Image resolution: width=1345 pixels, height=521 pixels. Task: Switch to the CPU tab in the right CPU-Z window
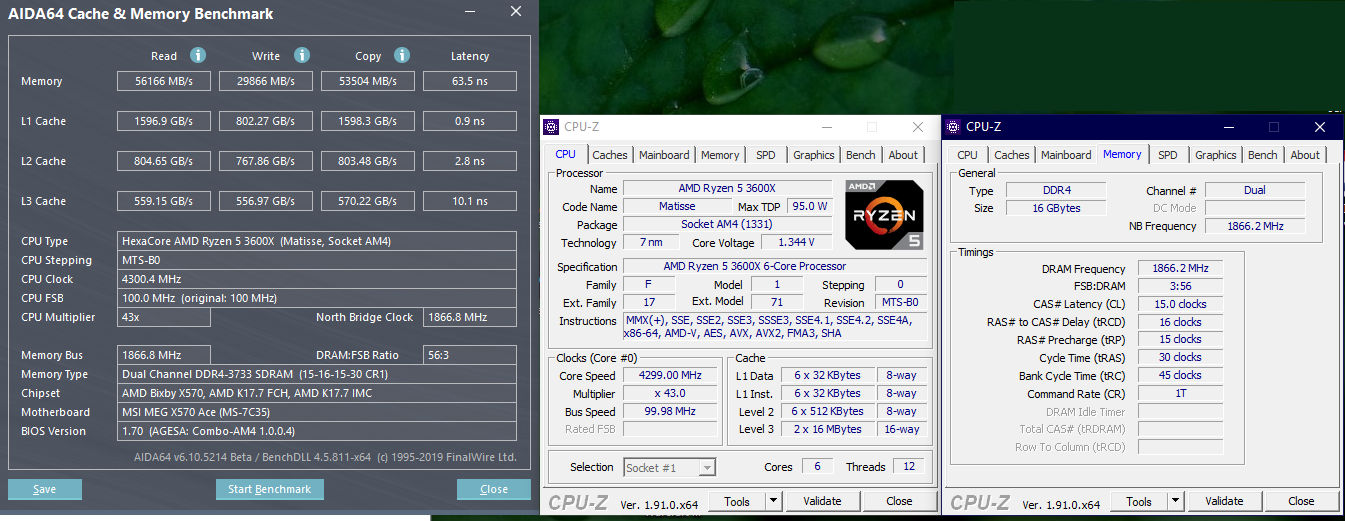tap(967, 155)
